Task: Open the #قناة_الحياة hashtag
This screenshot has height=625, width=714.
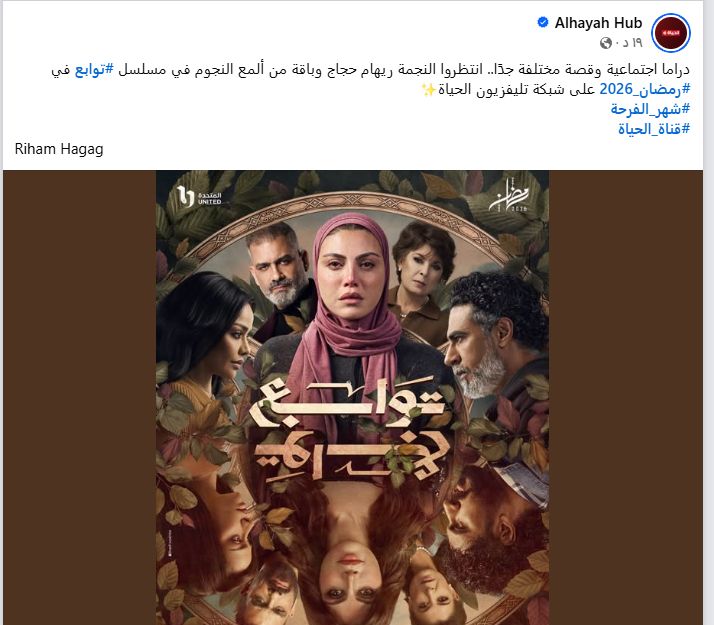Action: point(654,129)
